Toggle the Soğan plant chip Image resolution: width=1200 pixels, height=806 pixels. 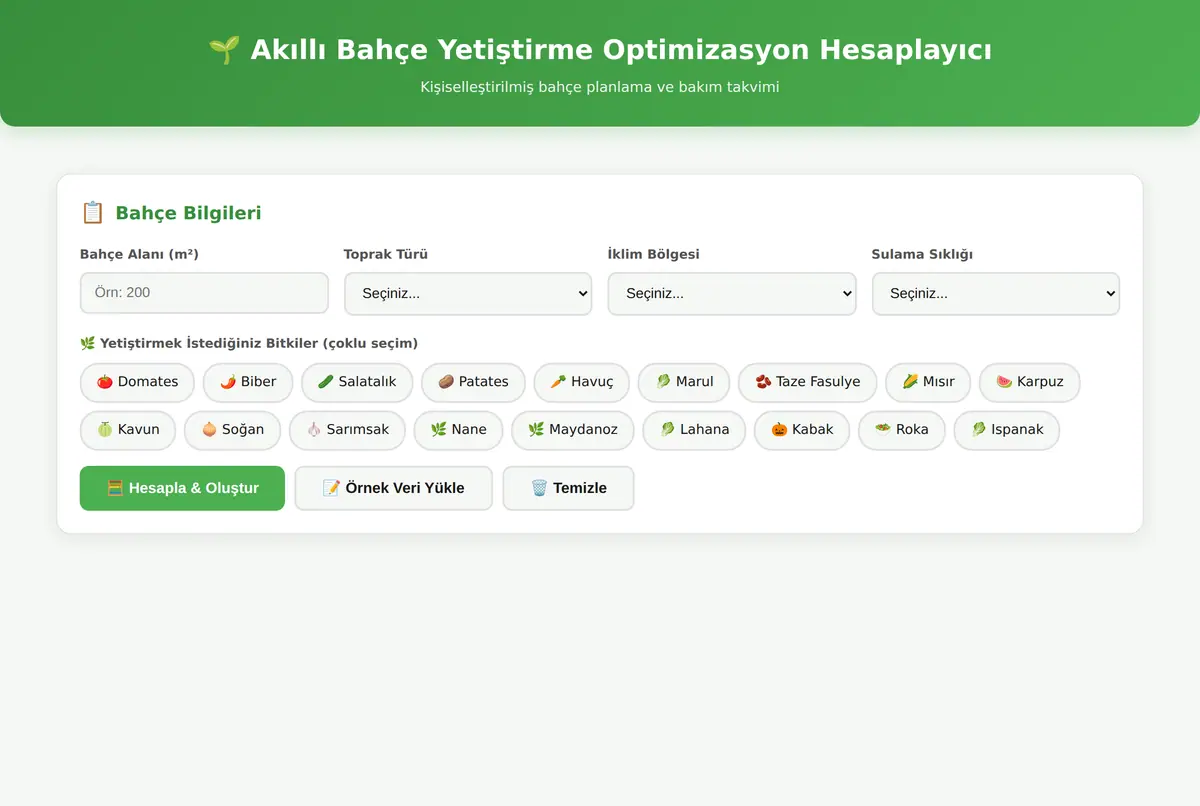[x=232, y=430]
